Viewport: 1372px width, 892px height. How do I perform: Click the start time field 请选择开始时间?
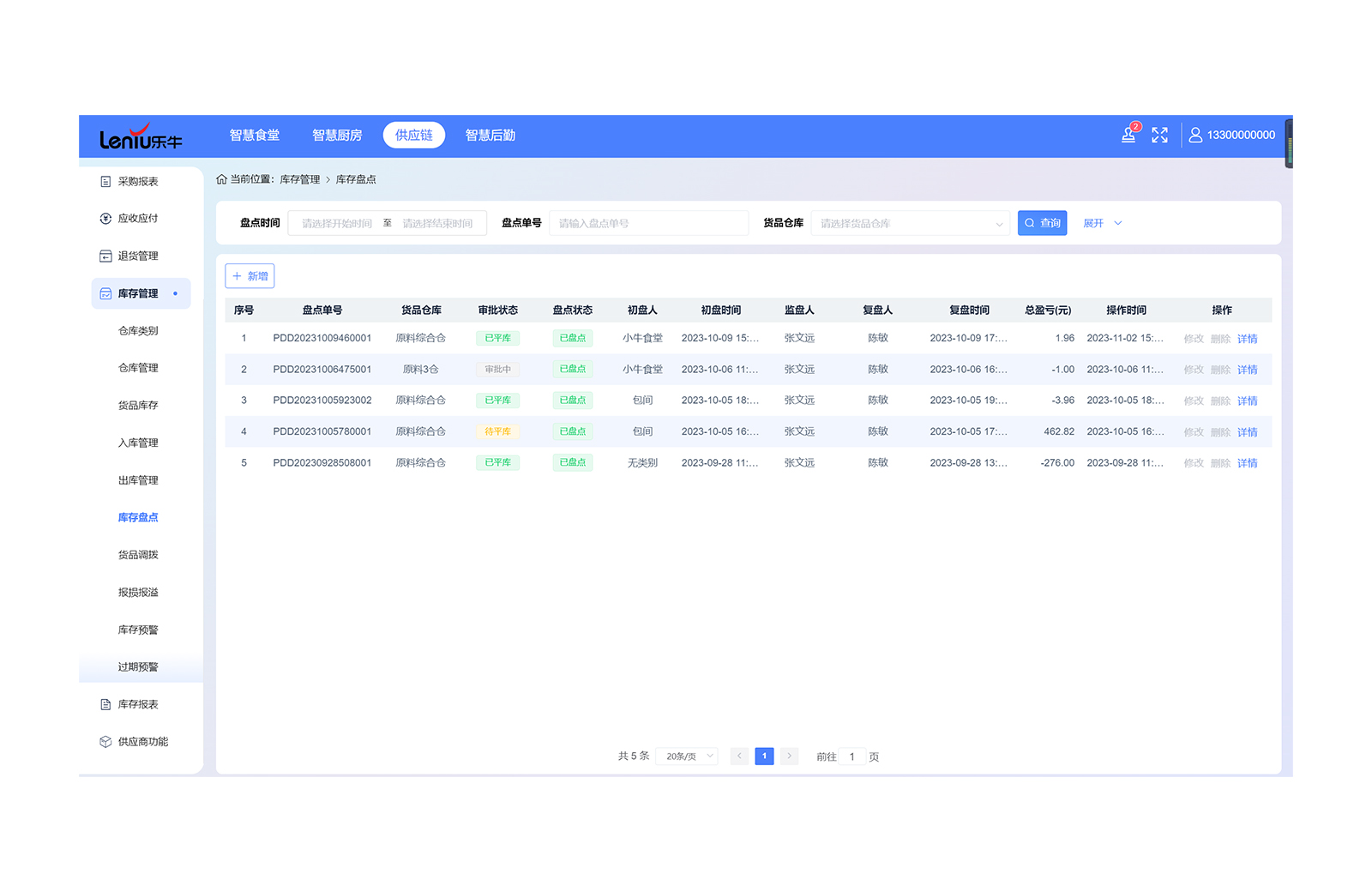click(x=337, y=223)
